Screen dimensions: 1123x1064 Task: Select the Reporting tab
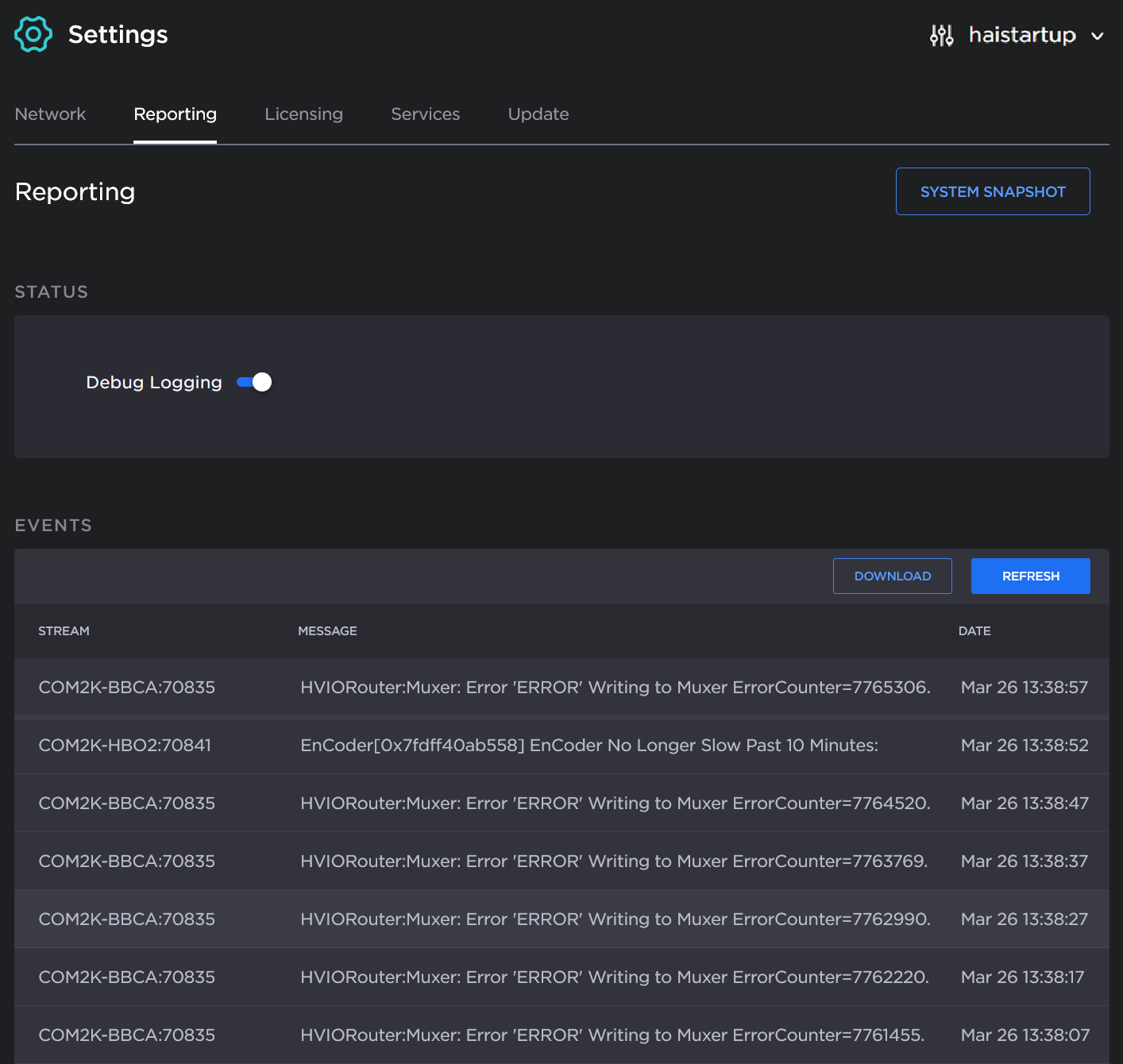(x=175, y=114)
